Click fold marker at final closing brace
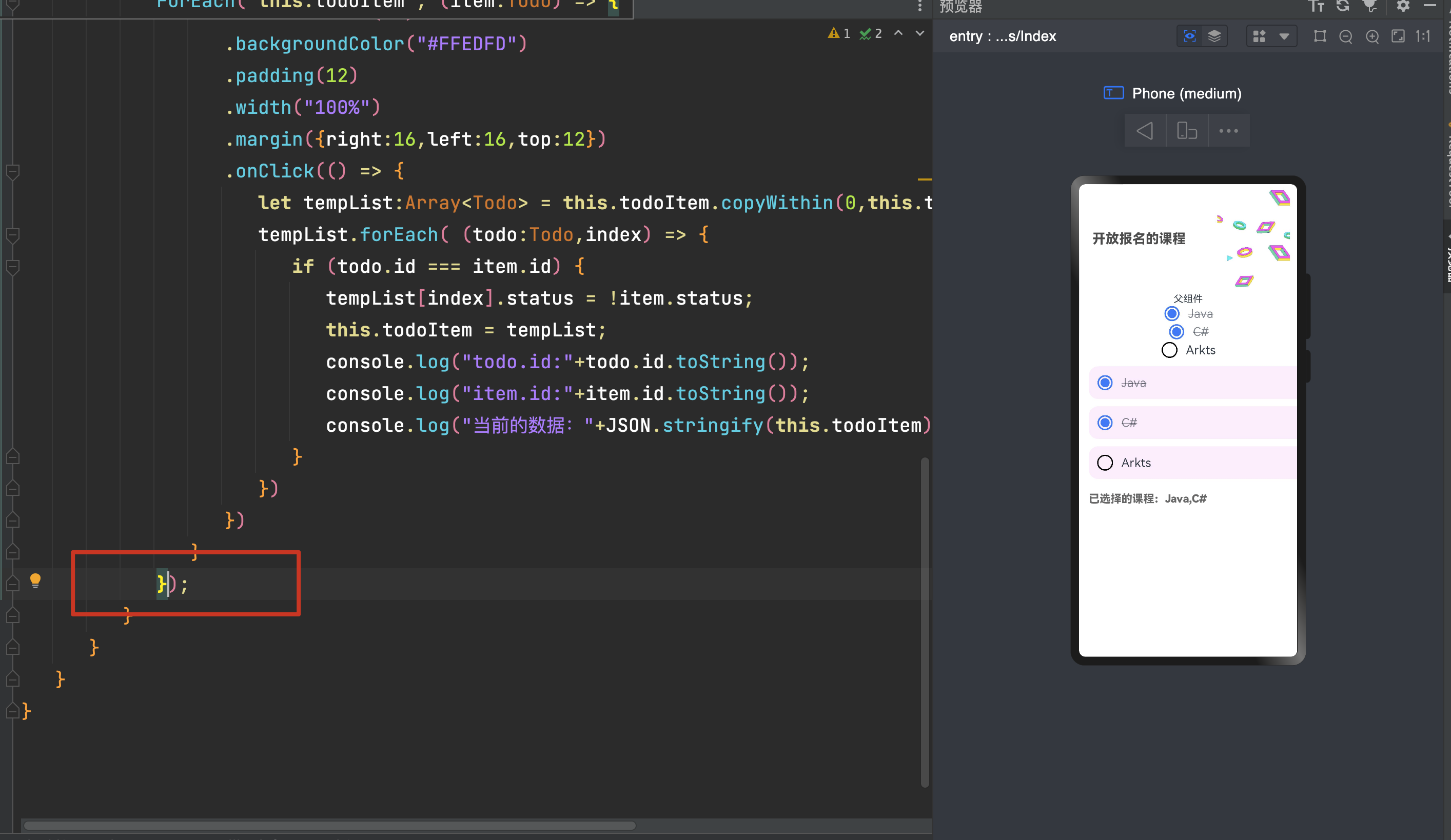 point(13,712)
